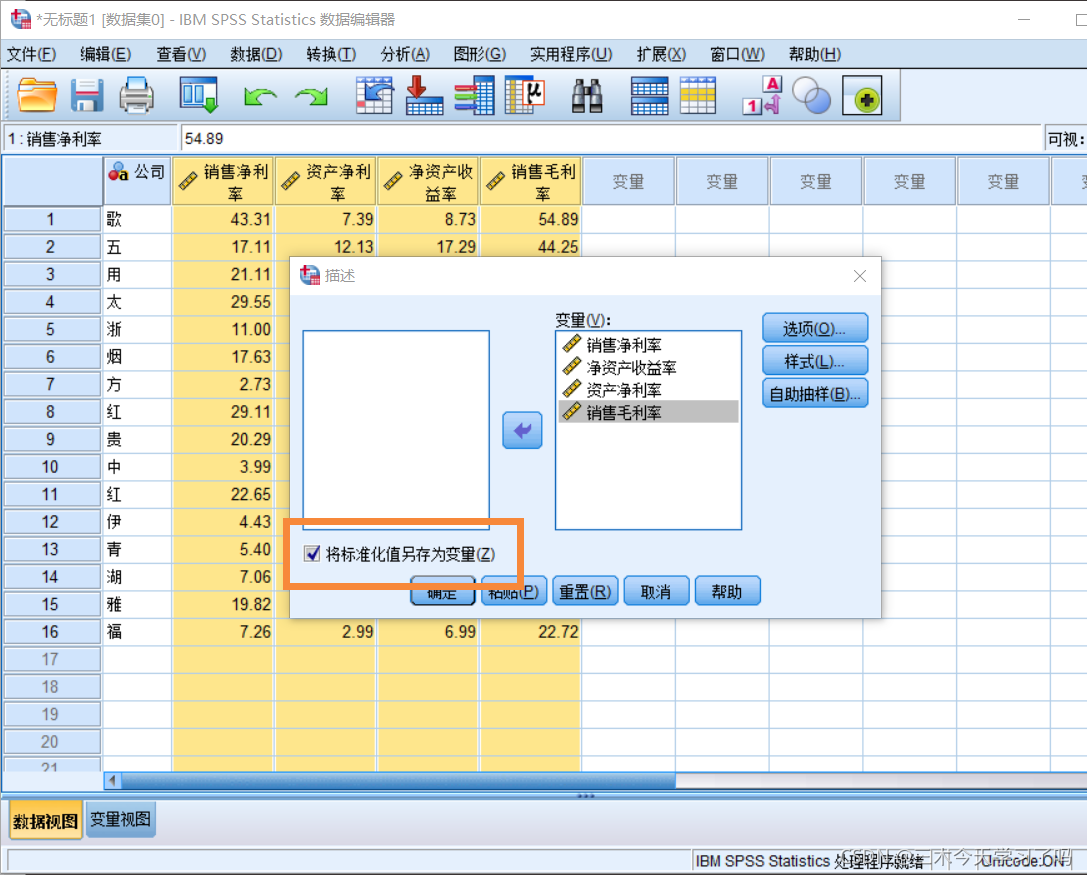Select 销售毛利率 in the variable list
This screenshot has height=875, width=1087.
click(648, 412)
